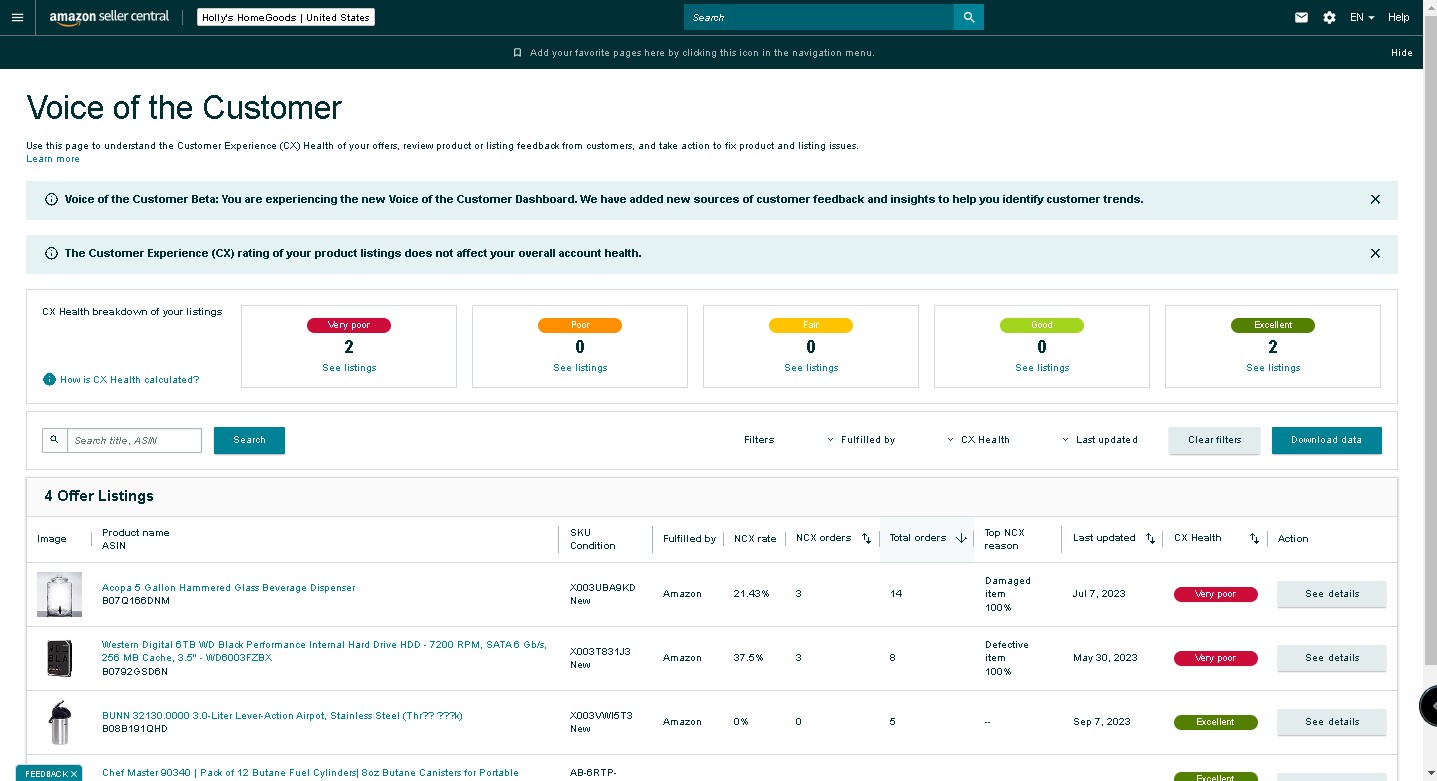Open the EN language dropdown

point(1362,17)
